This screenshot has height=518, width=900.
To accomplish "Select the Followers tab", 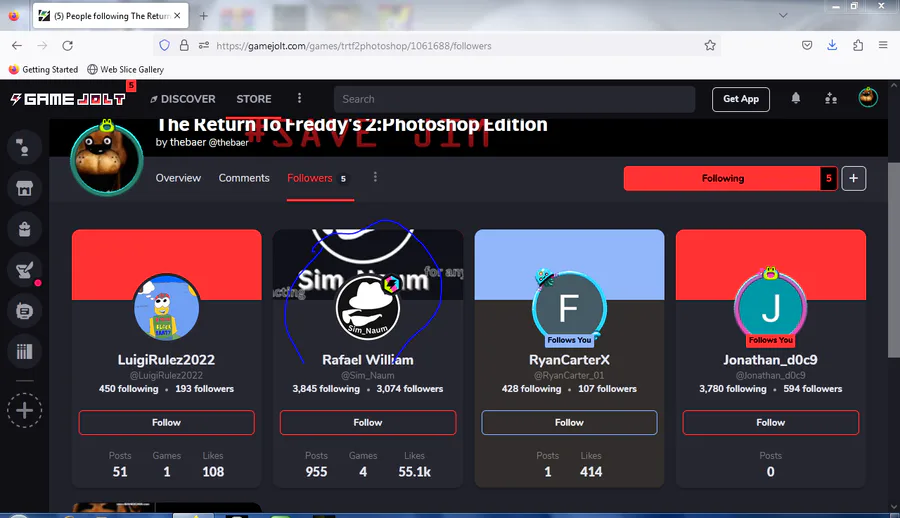I will (317, 178).
